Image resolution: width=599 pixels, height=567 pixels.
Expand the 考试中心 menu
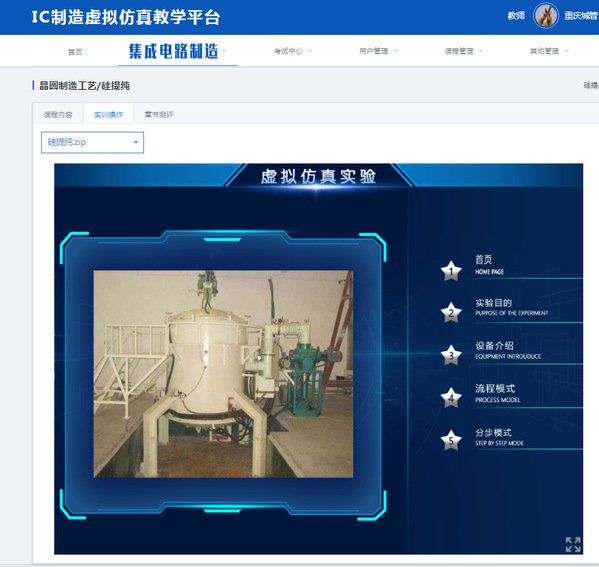coord(293,51)
